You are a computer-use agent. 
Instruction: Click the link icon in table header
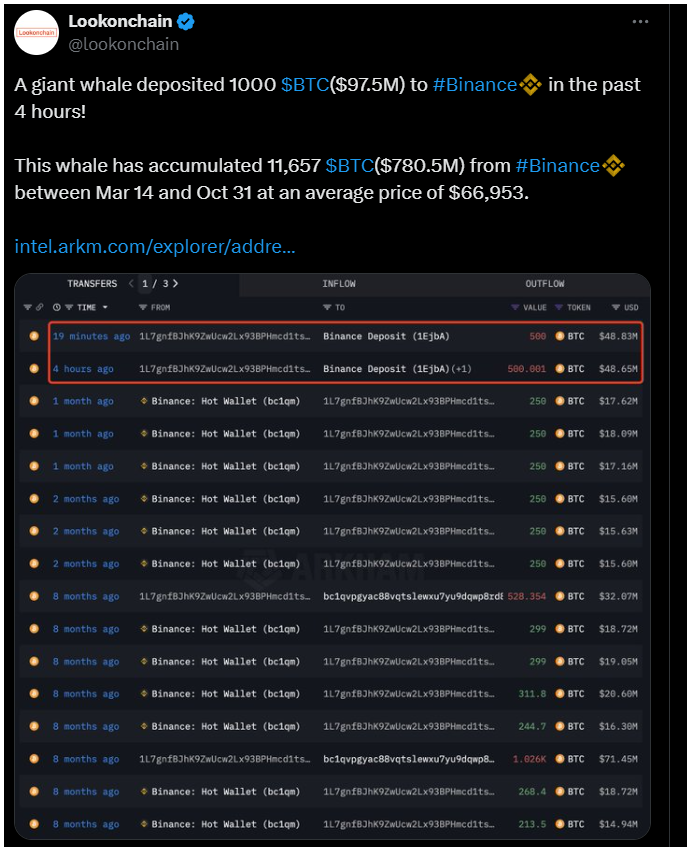(40, 307)
